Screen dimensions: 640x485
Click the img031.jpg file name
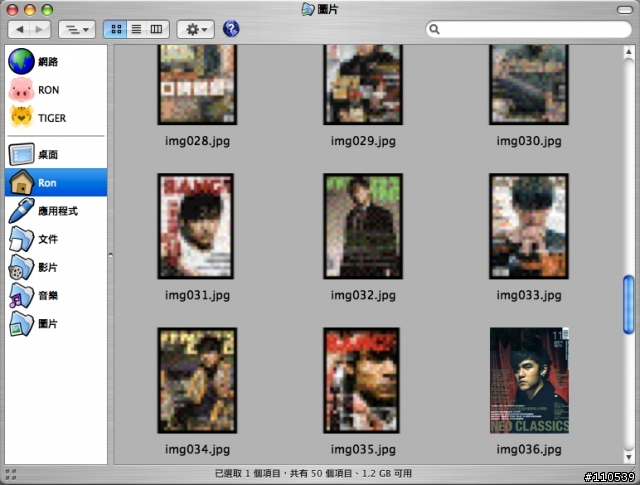(197, 295)
